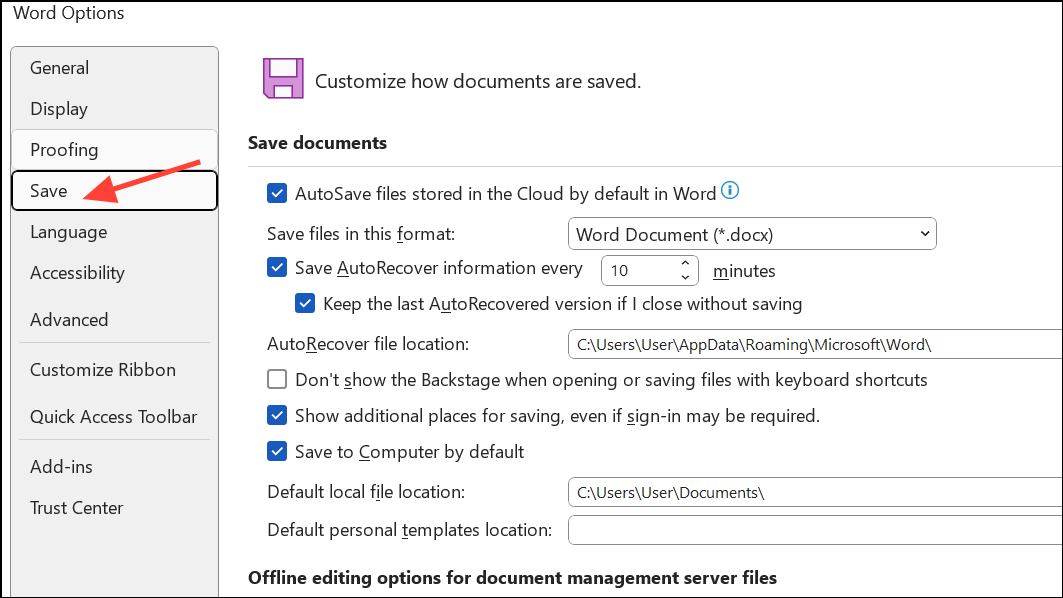1063x598 pixels.
Task: Uncheck "Save AutoRecover information every"
Action: click(x=277, y=267)
